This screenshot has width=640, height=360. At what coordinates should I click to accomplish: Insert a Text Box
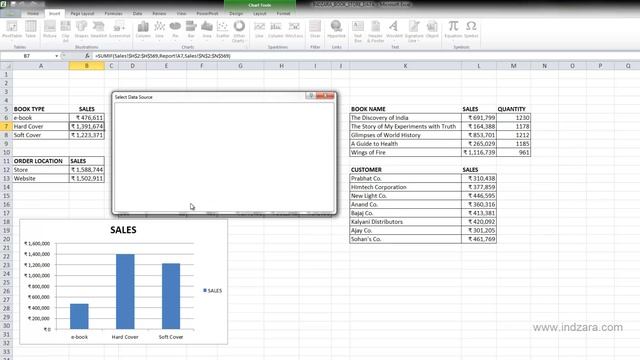(x=358, y=31)
